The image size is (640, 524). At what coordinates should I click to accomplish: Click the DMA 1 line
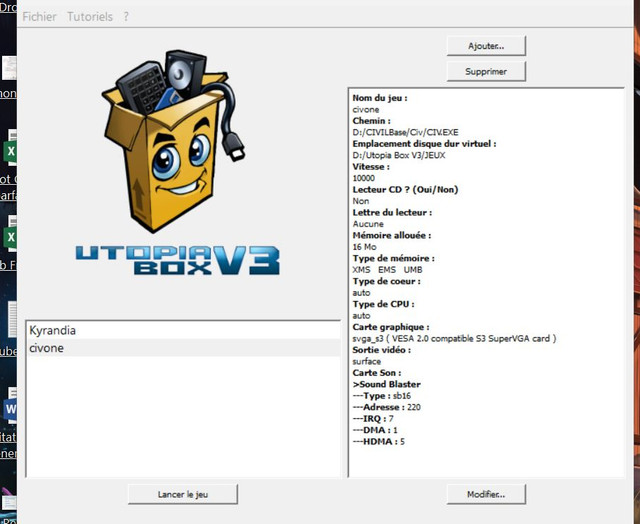pyautogui.click(x=375, y=430)
